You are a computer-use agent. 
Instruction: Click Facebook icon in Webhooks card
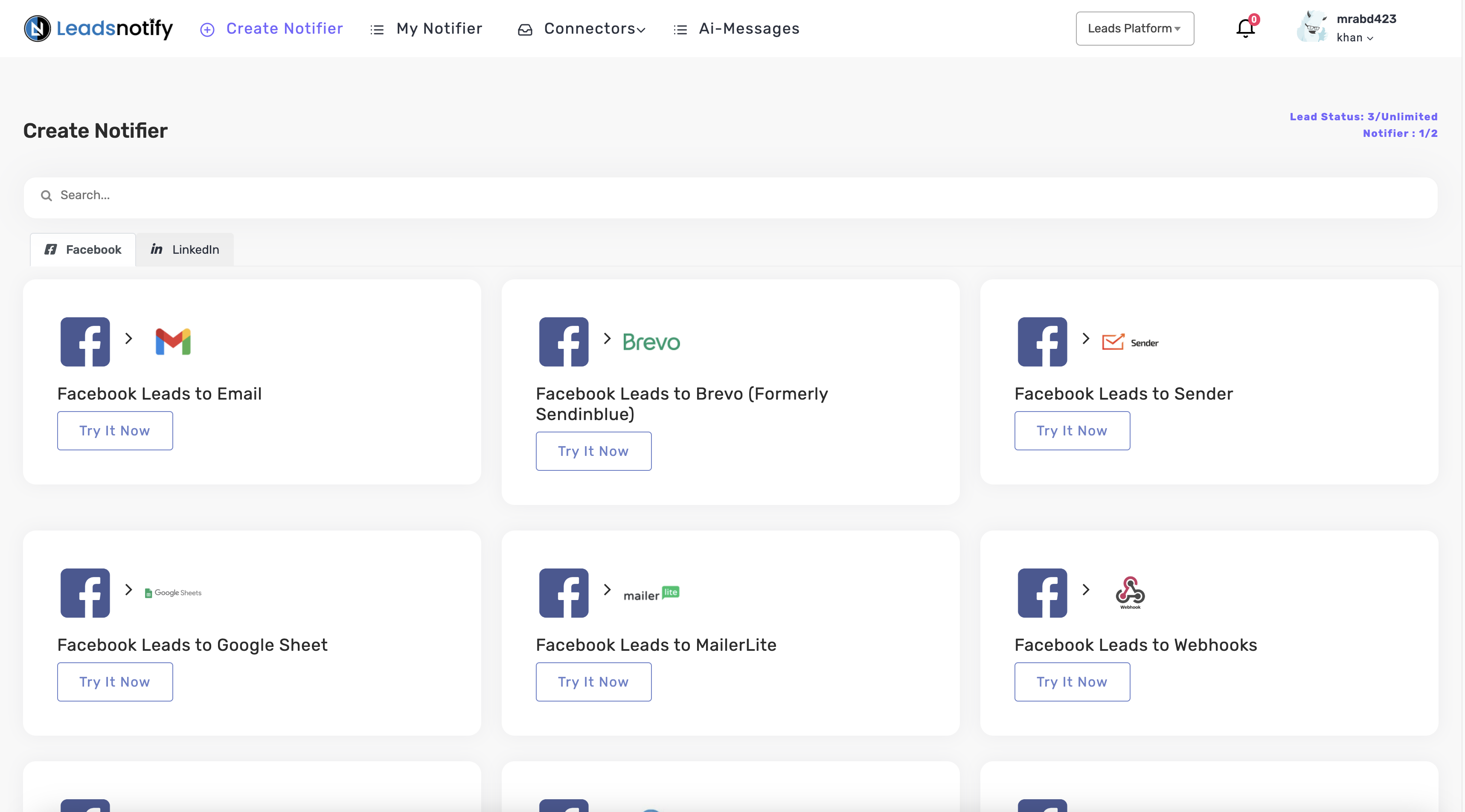click(x=1043, y=592)
